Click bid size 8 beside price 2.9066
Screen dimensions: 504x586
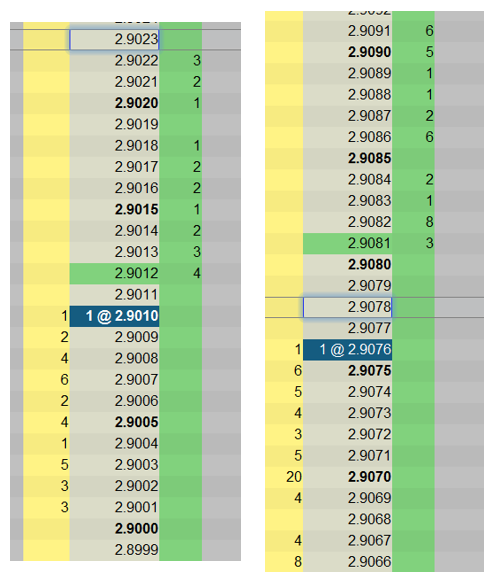pos(298,562)
